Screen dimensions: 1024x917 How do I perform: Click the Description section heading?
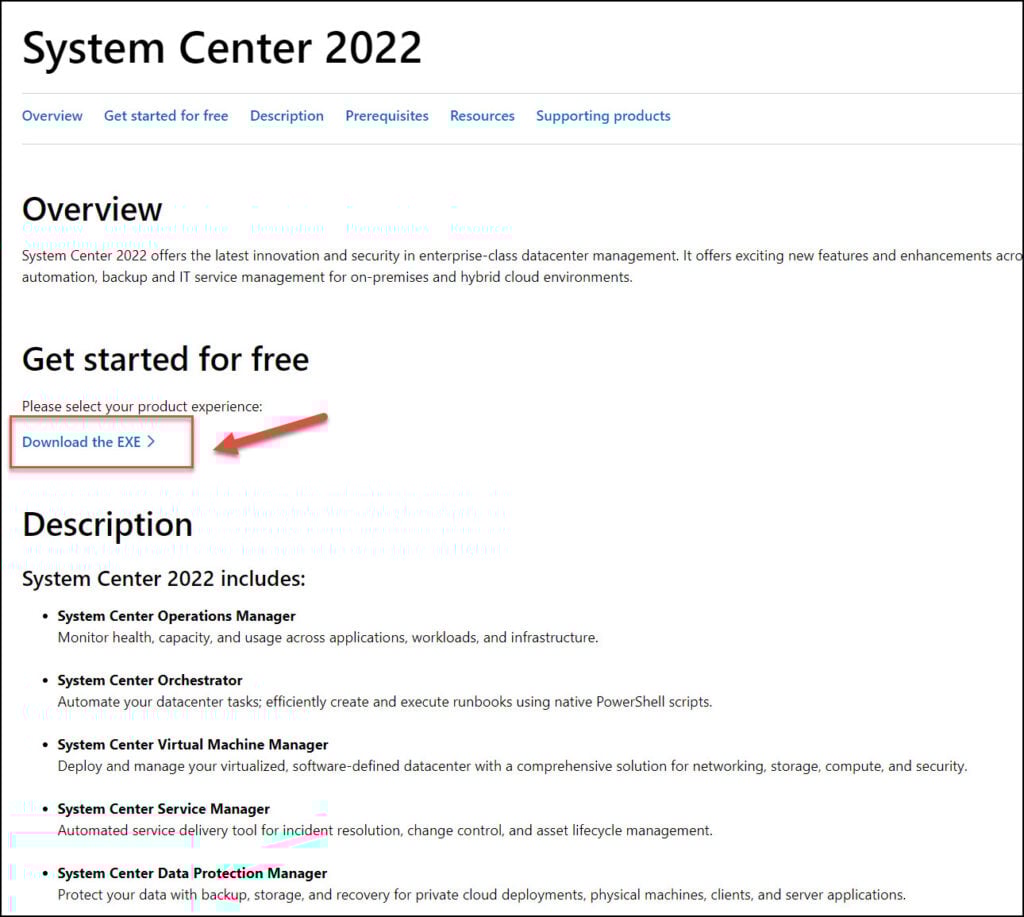(107, 526)
